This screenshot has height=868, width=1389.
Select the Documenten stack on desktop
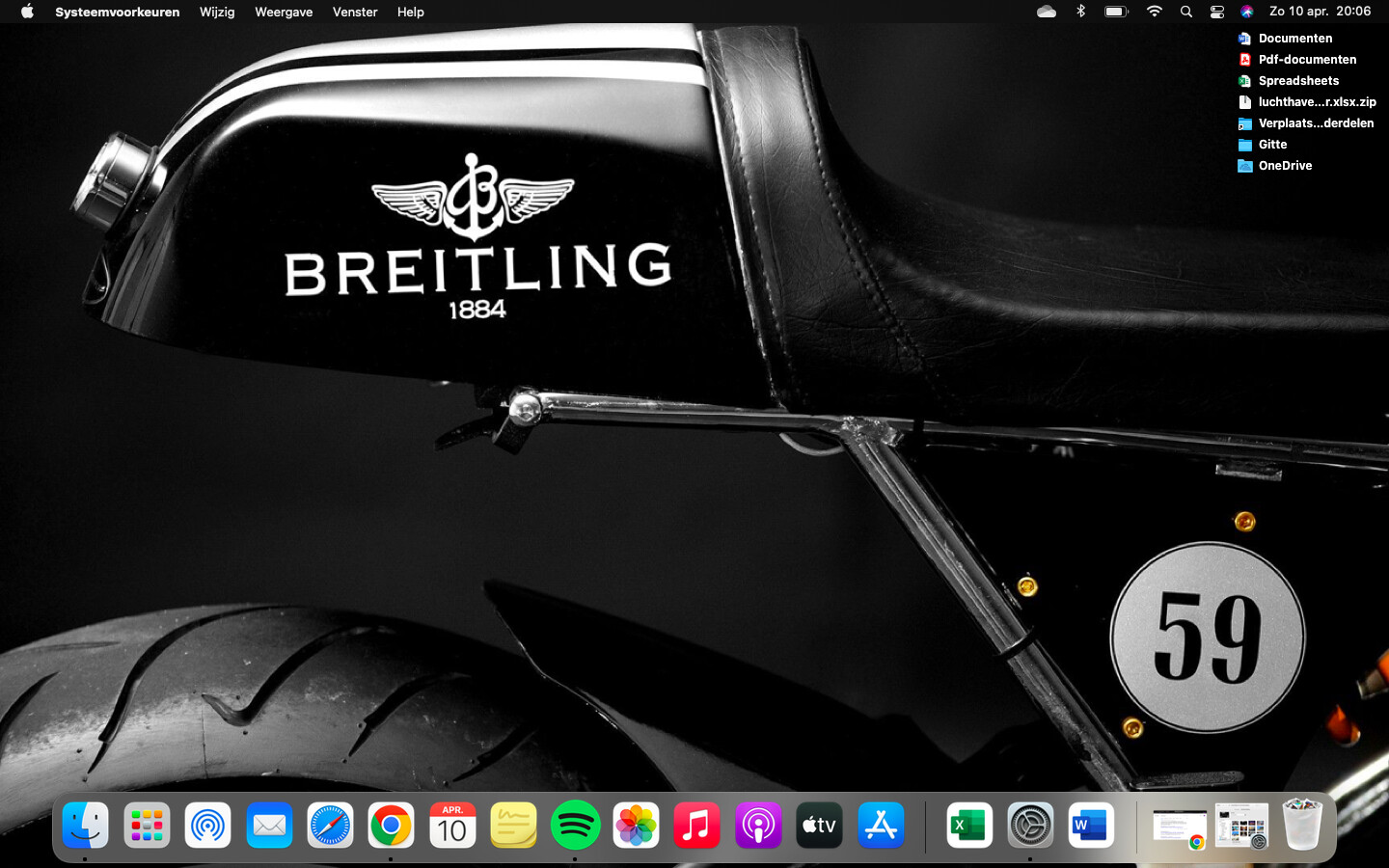pos(1285,39)
